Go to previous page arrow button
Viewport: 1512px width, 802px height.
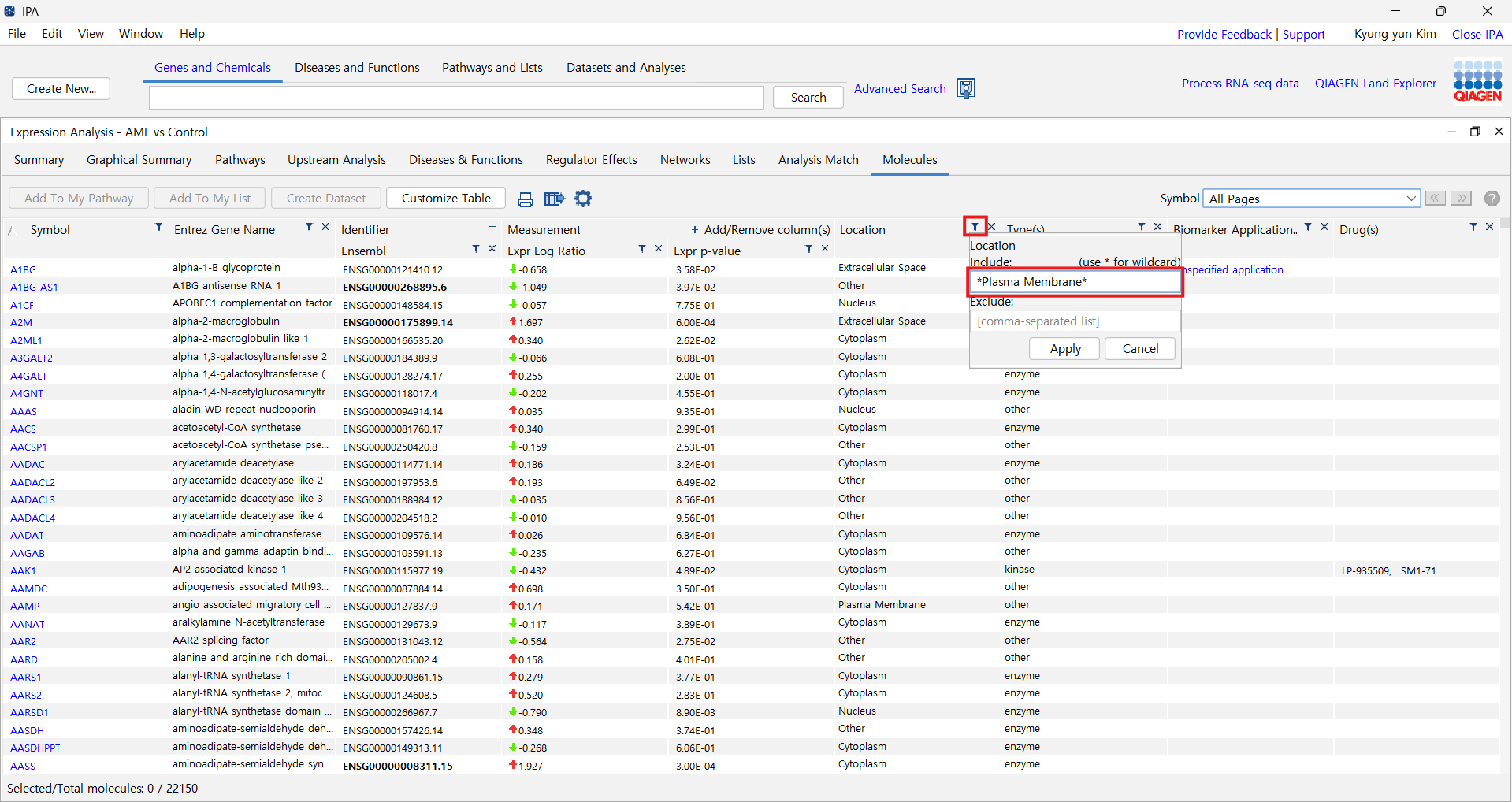tap(1436, 199)
